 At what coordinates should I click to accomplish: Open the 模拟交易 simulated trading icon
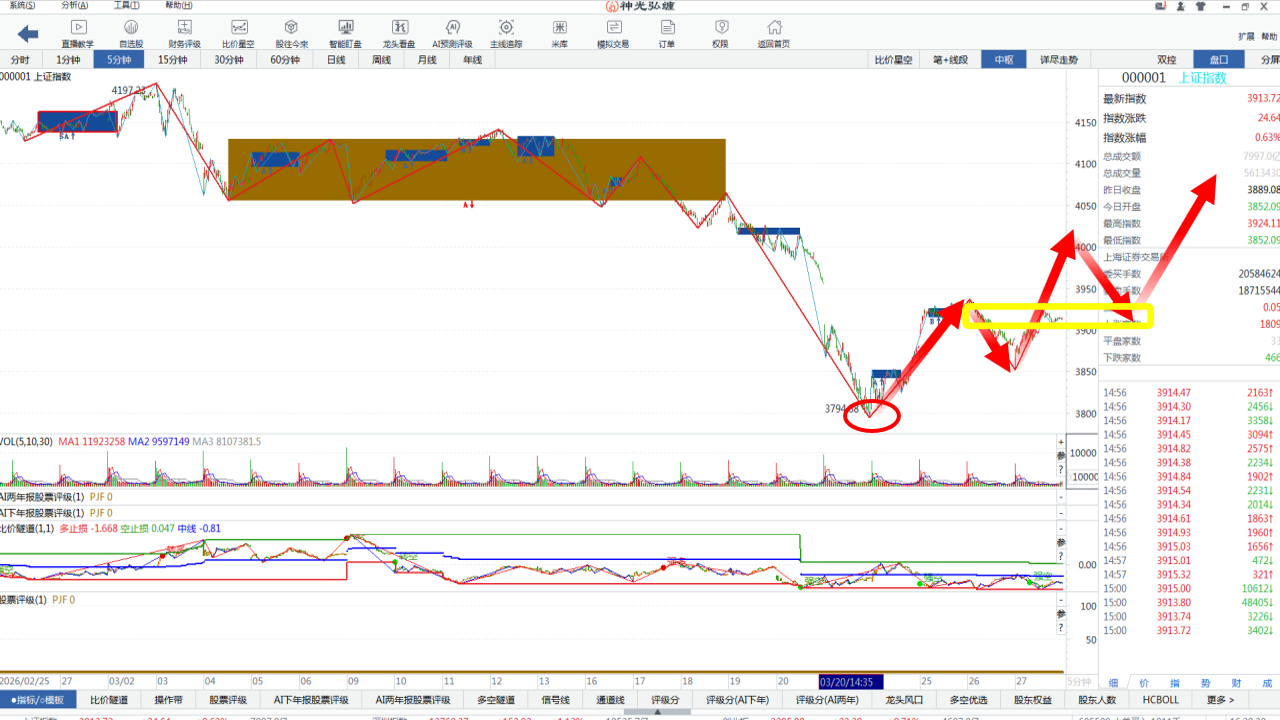pos(613,33)
